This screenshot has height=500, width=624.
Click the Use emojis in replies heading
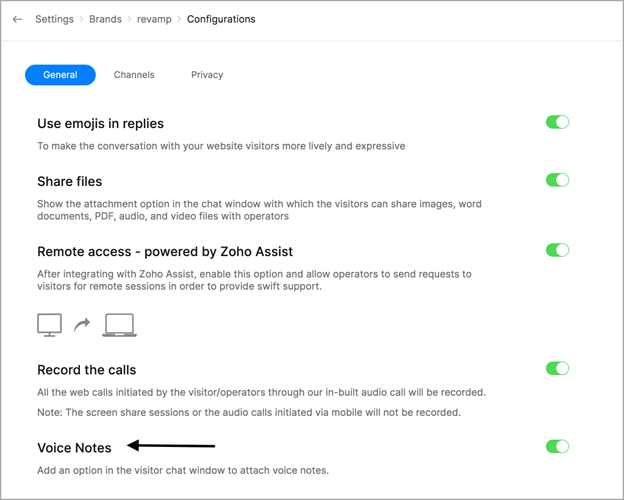pyautogui.click(x=100, y=123)
